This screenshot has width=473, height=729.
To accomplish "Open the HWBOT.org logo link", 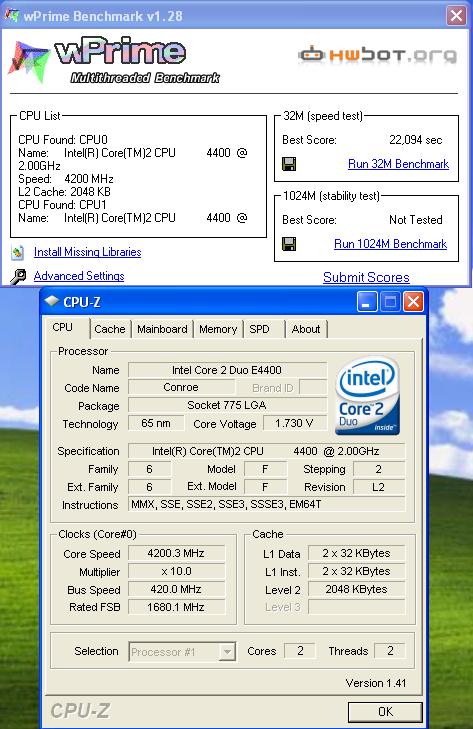I will point(377,55).
